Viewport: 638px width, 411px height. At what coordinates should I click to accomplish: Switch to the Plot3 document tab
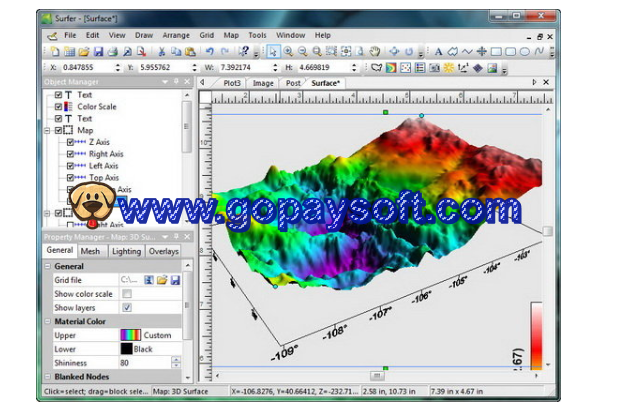[x=232, y=83]
